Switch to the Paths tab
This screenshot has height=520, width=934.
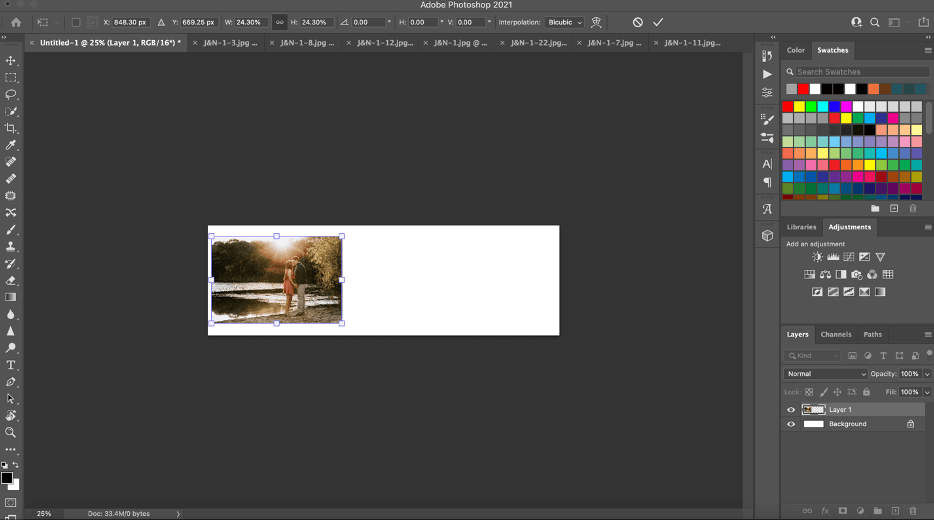tap(873, 335)
